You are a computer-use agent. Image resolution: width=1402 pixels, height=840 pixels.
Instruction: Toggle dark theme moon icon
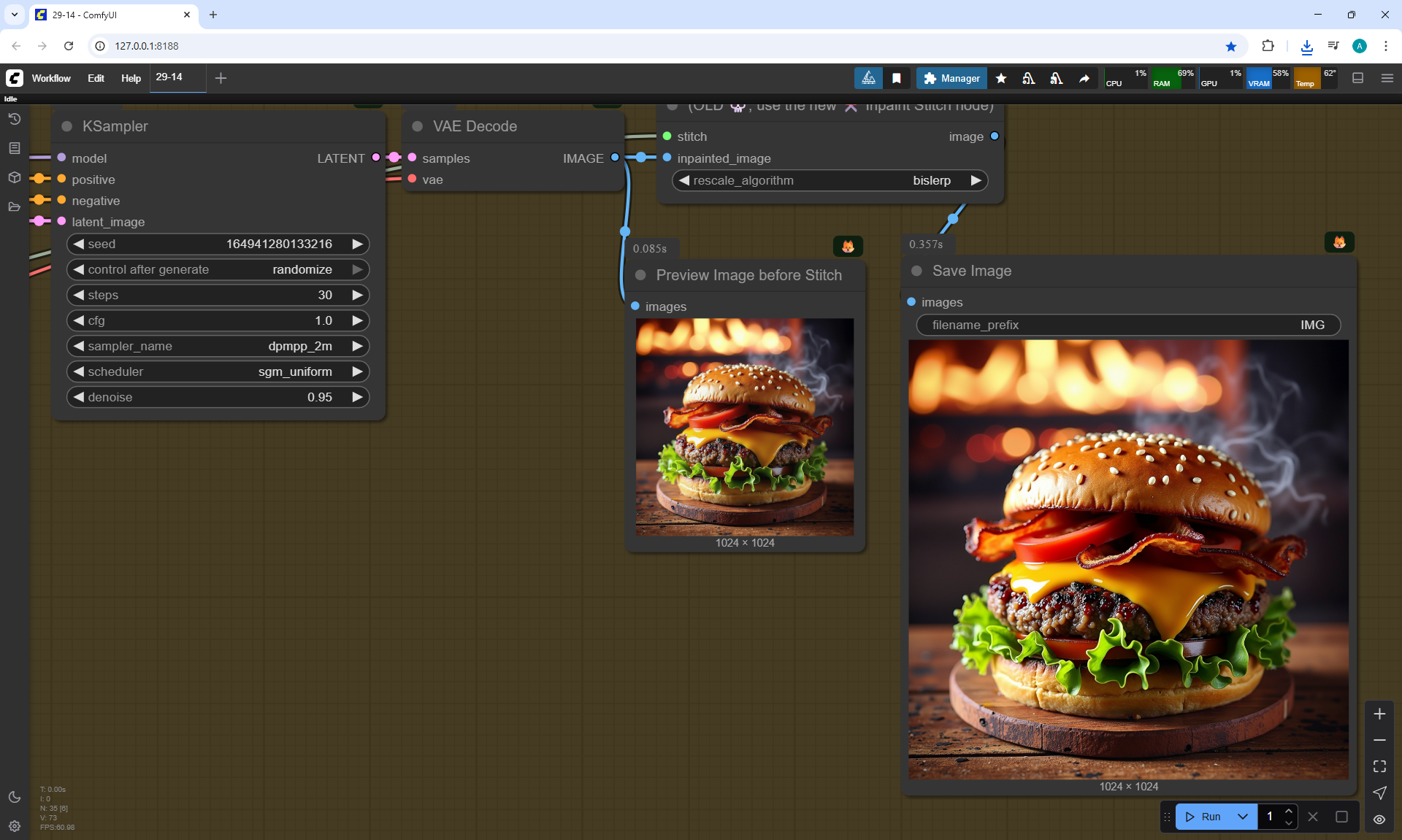pos(14,797)
